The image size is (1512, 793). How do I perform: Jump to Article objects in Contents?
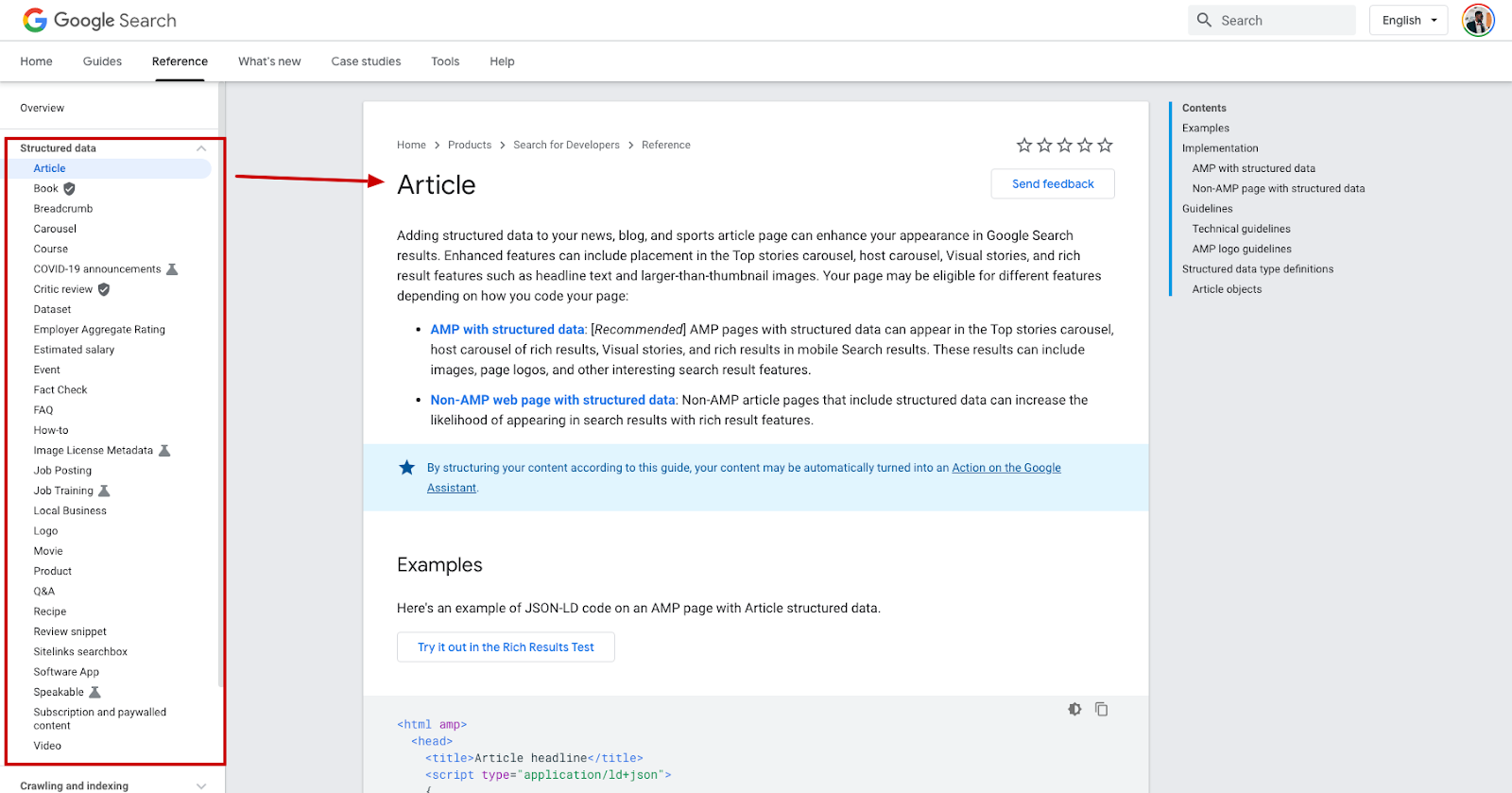coord(1227,290)
